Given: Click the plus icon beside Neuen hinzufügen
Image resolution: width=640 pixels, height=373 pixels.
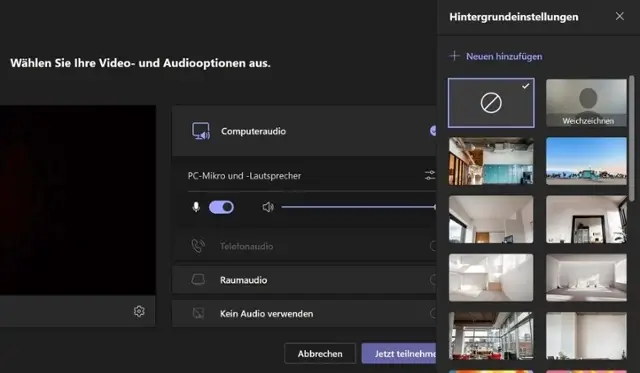Looking at the screenshot, I should (454, 56).
